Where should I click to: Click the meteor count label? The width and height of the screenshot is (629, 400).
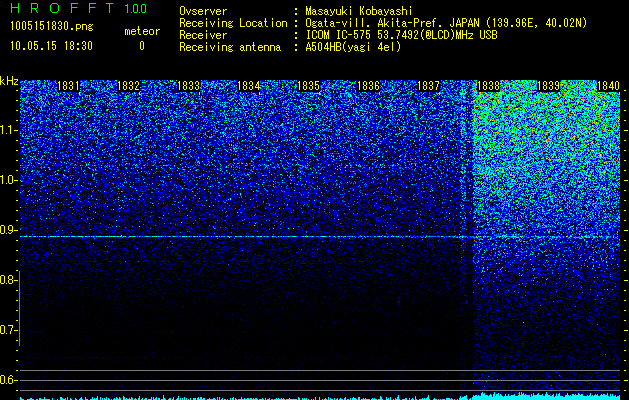click(142, 31)
